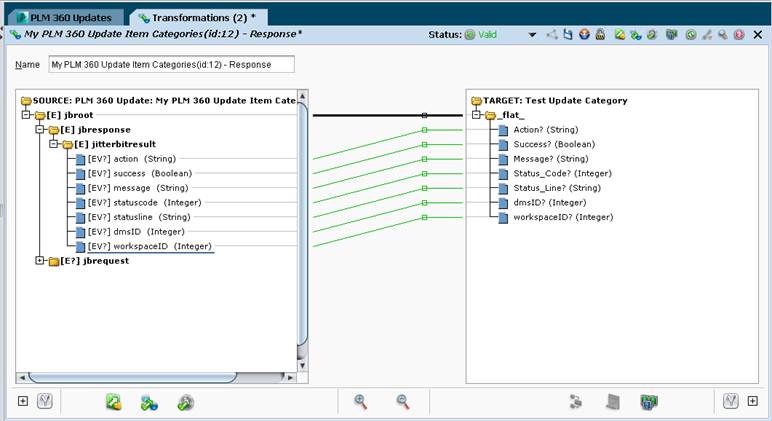Click the mapping node on the Action line
This screenshot has height=421, width=772.
pos(424,130)
